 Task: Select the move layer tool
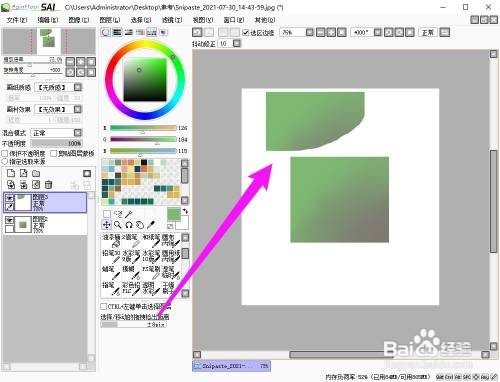[x=107, y=225]
